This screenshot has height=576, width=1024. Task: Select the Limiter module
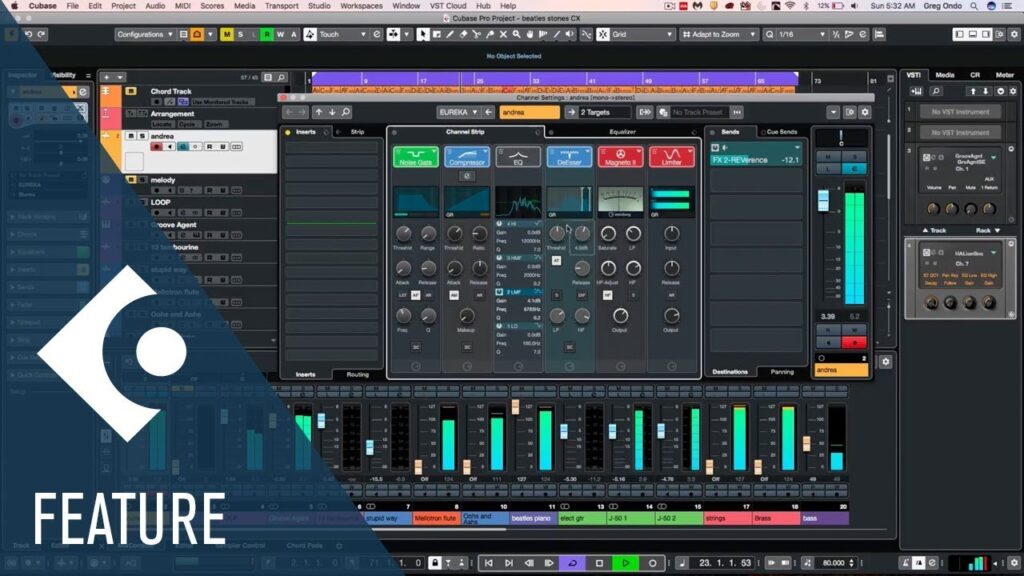click(671, 155)
